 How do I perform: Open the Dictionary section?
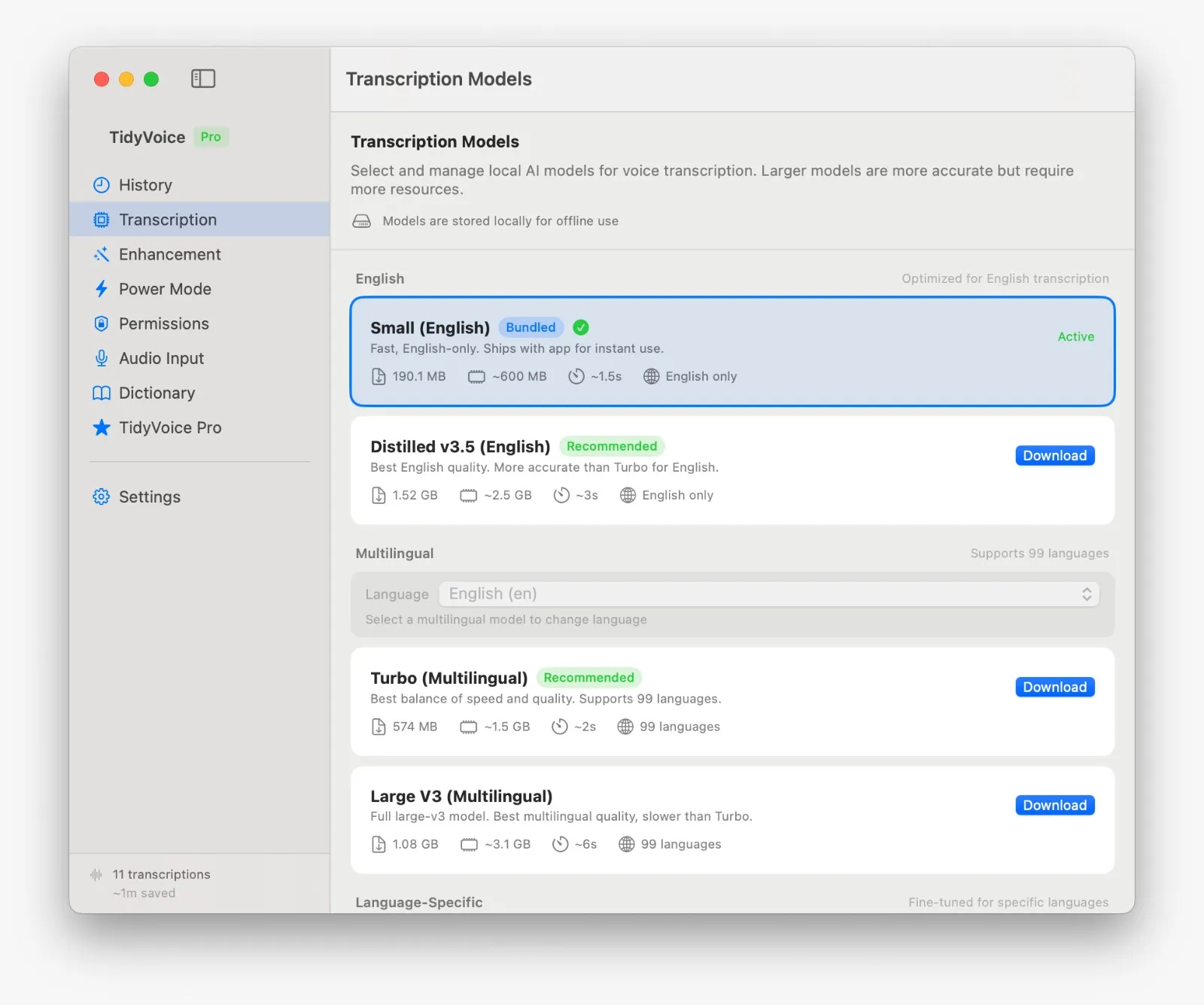[x=199, y=393]
